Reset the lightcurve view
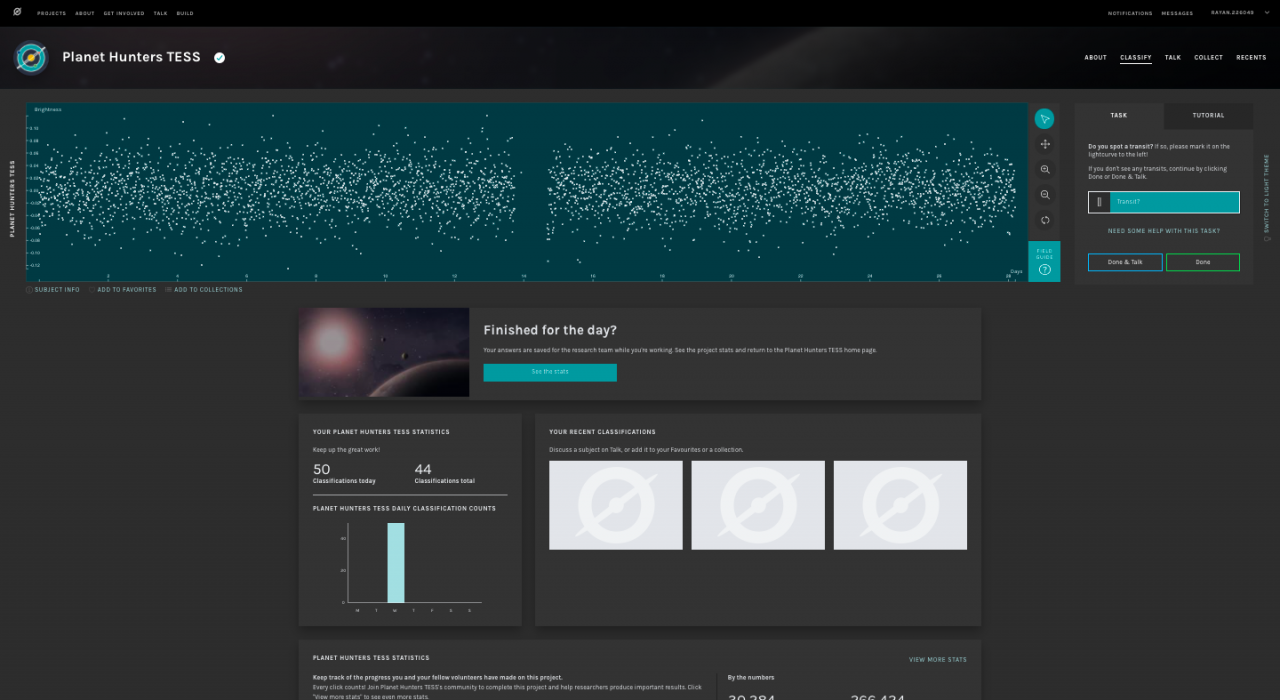Viewport: 1280px width, 700px height. (x=1044, y=220)
